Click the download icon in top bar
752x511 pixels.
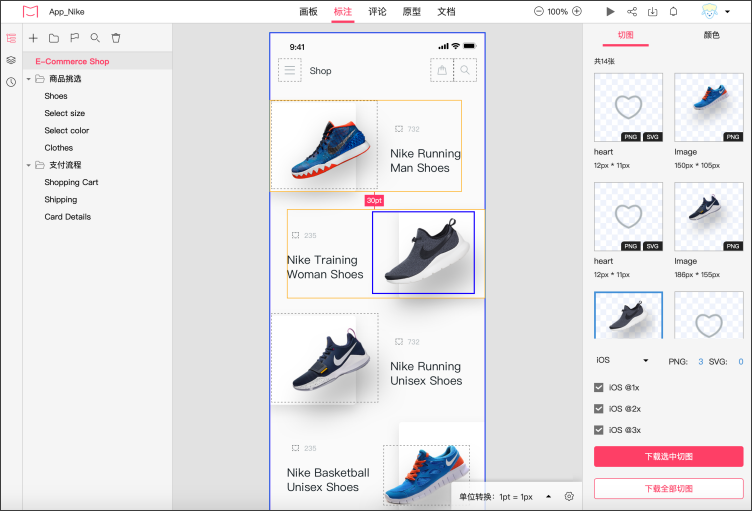(x=653, y=12)
